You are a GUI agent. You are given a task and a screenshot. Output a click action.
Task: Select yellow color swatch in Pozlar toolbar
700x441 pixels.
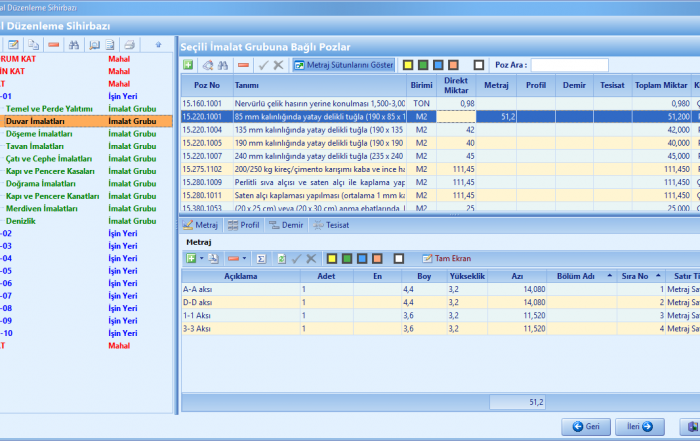pyautogui.click(x=408, y=65)
